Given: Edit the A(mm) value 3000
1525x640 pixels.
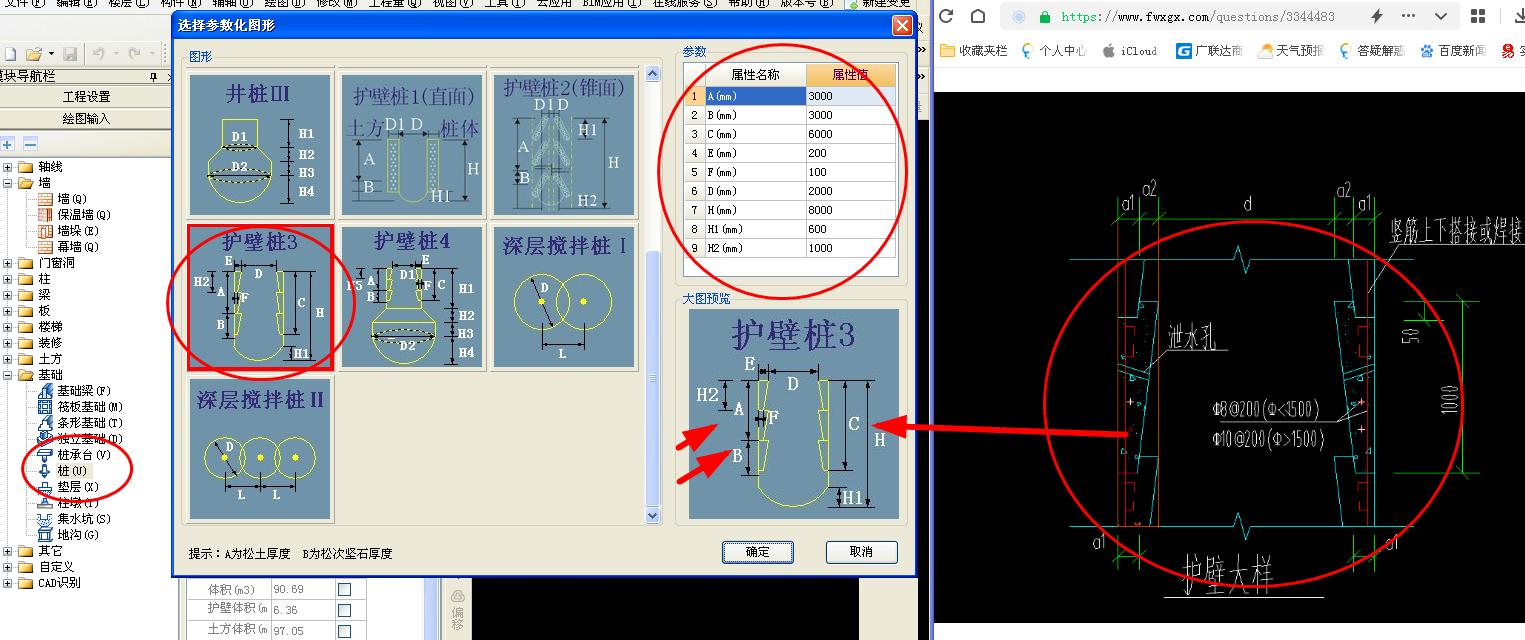Looking at the screenshot, I should click(850, 96).
